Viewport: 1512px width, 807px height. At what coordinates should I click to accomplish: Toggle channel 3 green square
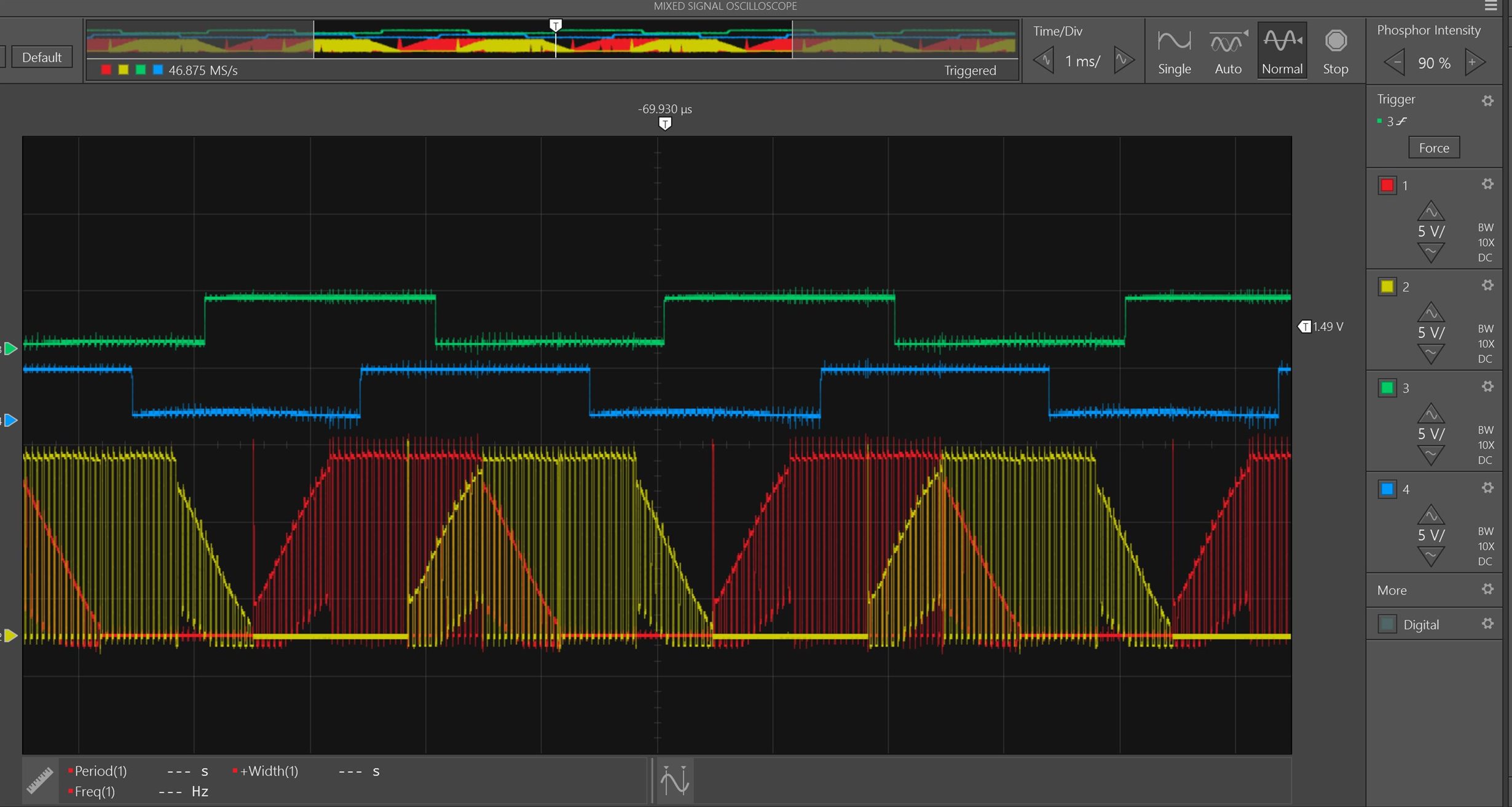pos(1387,388)
